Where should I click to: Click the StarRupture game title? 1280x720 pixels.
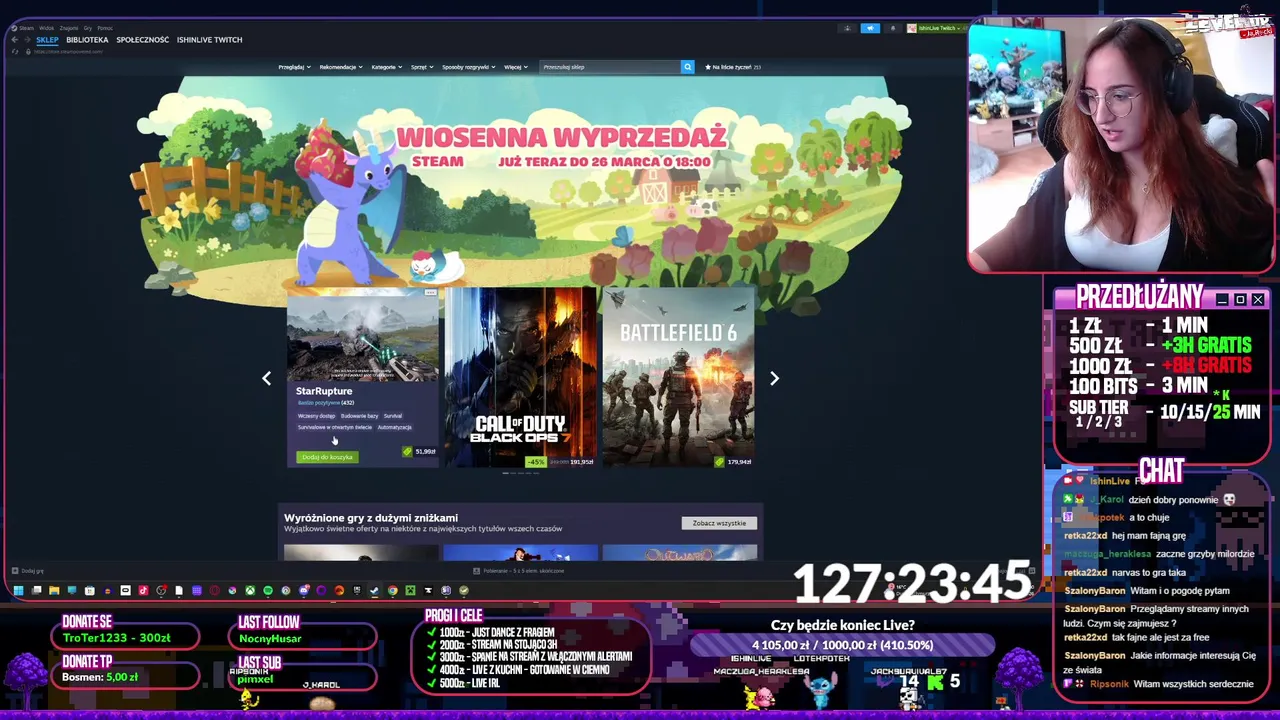(x=324, y=391)
